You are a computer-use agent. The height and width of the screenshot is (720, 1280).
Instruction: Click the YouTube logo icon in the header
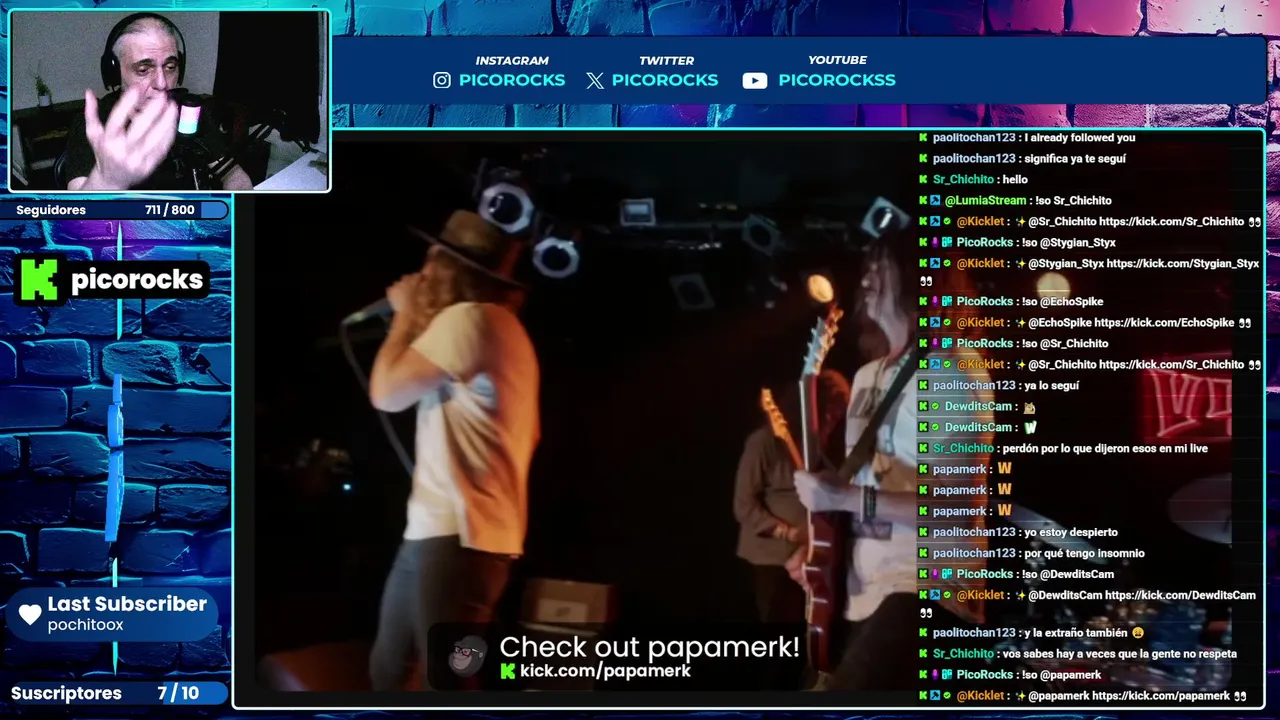(x=755, y=80)
